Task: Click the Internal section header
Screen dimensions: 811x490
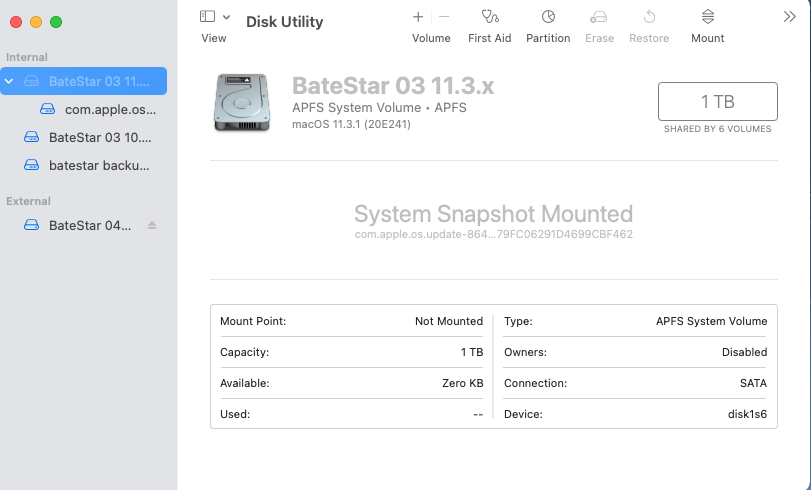Action: [27, 57]
